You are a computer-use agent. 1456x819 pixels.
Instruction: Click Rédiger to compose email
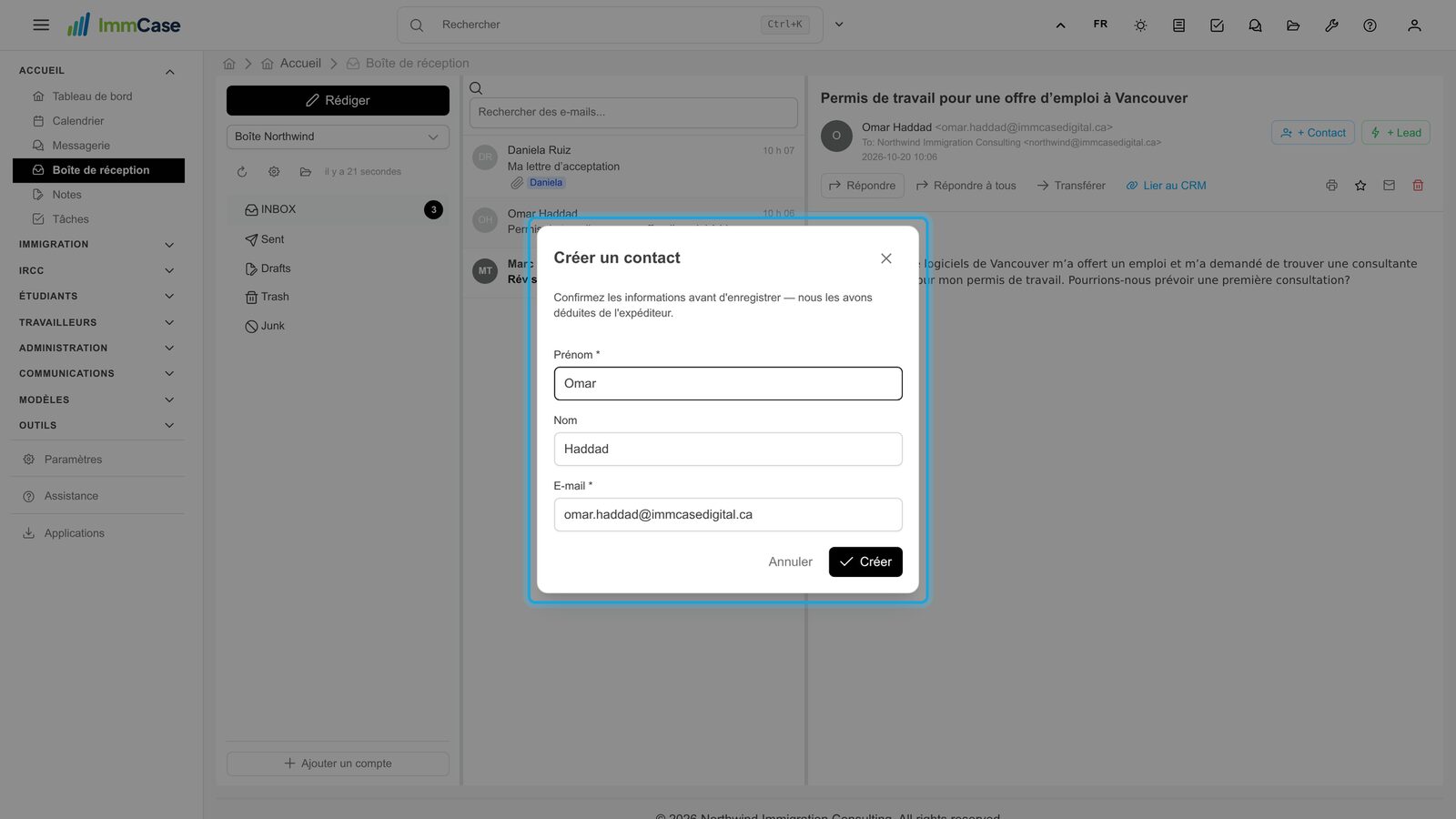pyautogui.click(x=338, y=100)
